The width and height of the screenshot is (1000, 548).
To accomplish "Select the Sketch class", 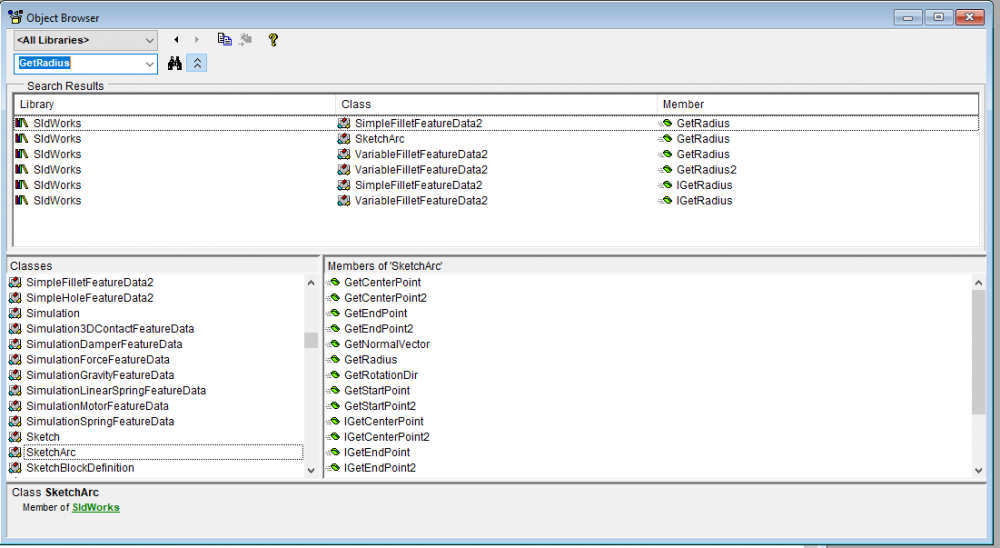I will coord(43,436).
